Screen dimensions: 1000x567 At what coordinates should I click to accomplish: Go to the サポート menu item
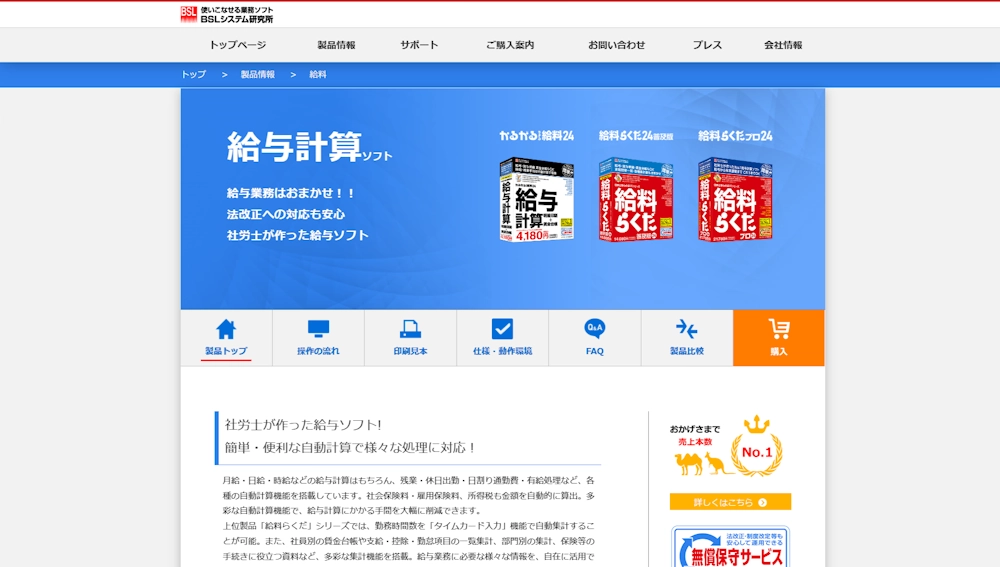click(419, 45)
